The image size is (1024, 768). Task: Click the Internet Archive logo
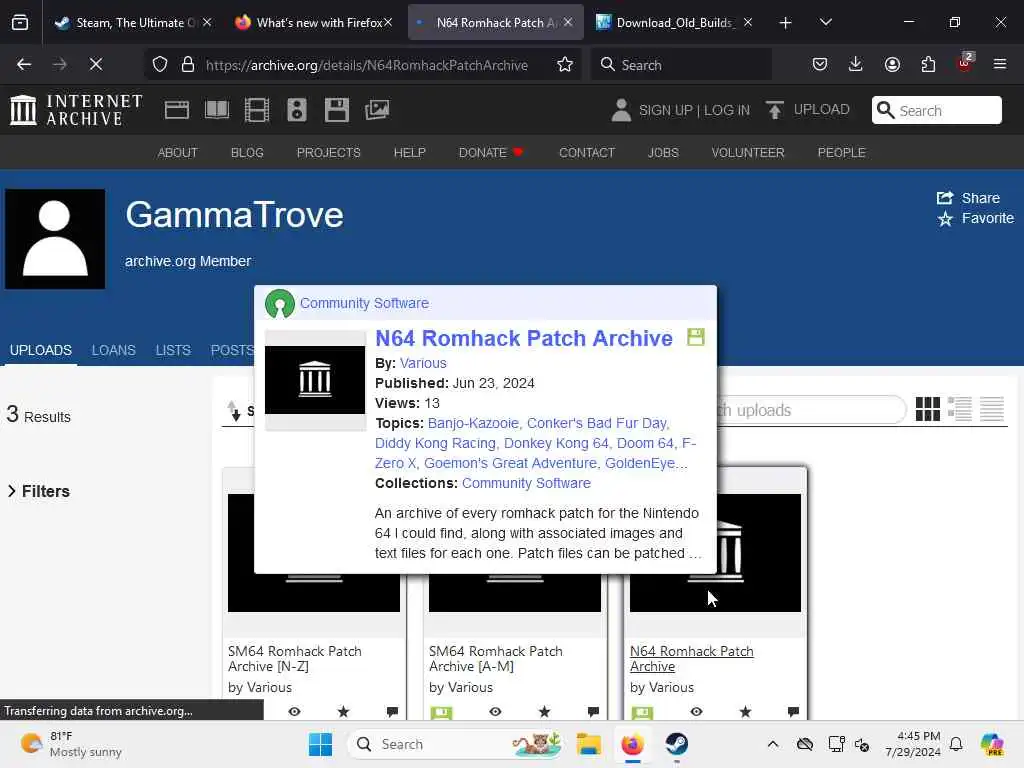pyautogui.click(x=76, y=110)
